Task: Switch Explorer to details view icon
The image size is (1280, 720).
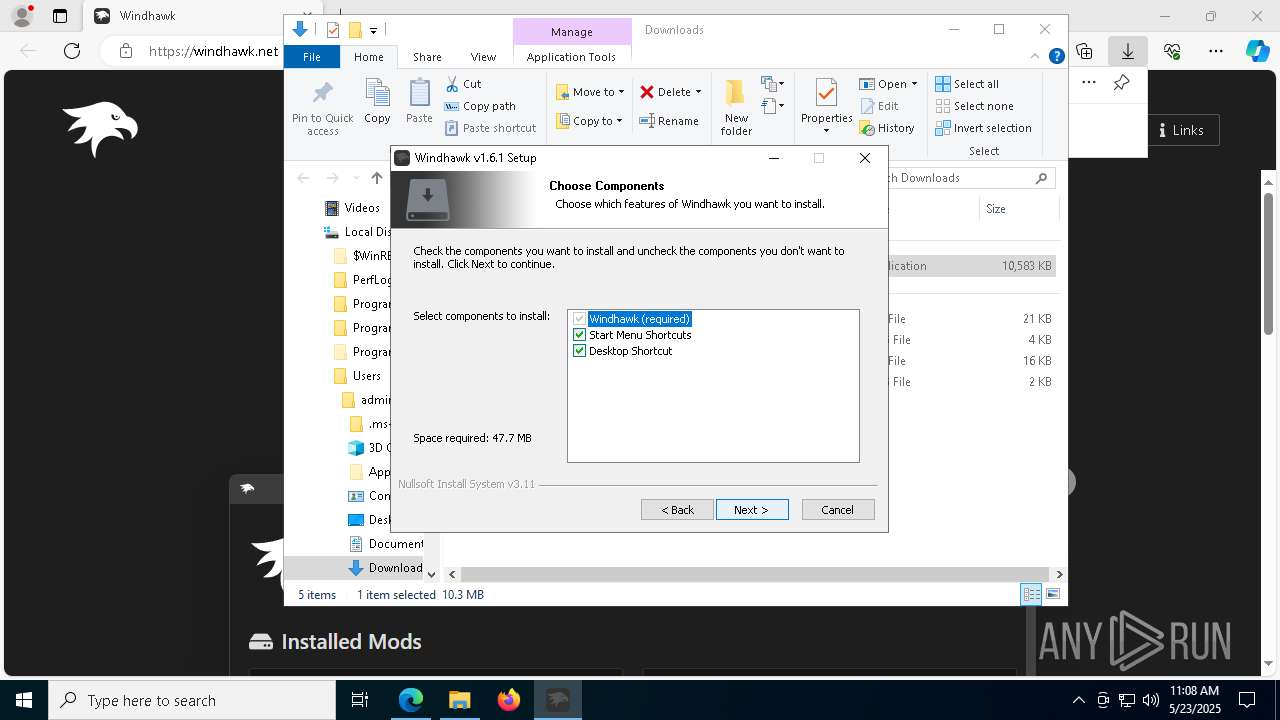Action: [1030, 594]
